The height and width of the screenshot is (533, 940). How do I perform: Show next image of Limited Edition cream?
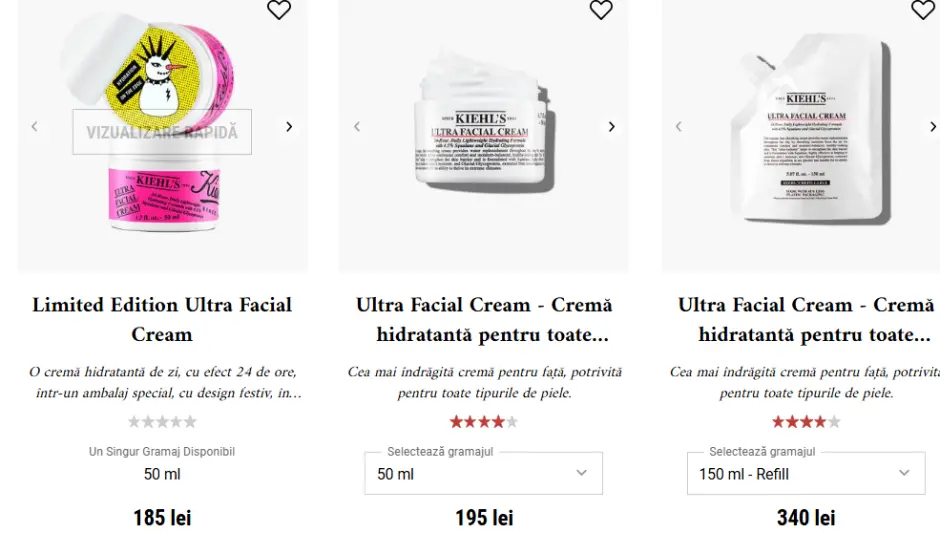tap(289, 127)
